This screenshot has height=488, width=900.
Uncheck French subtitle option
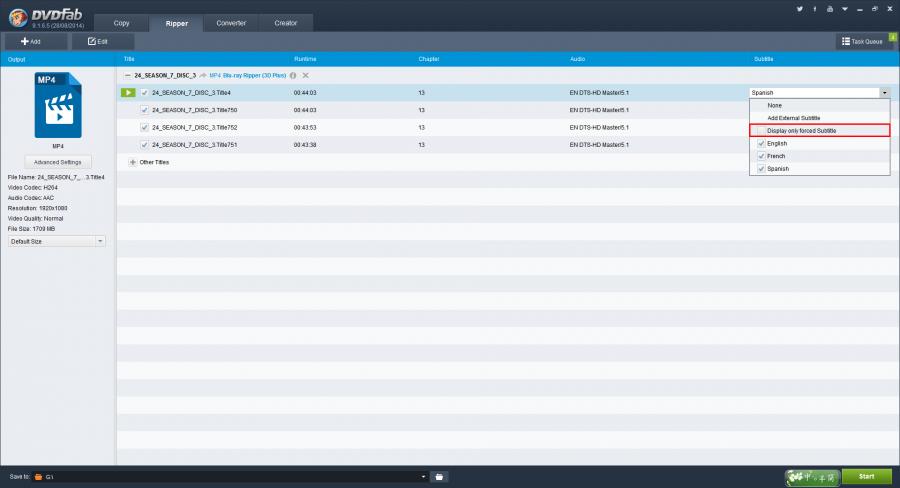point(761,156)
